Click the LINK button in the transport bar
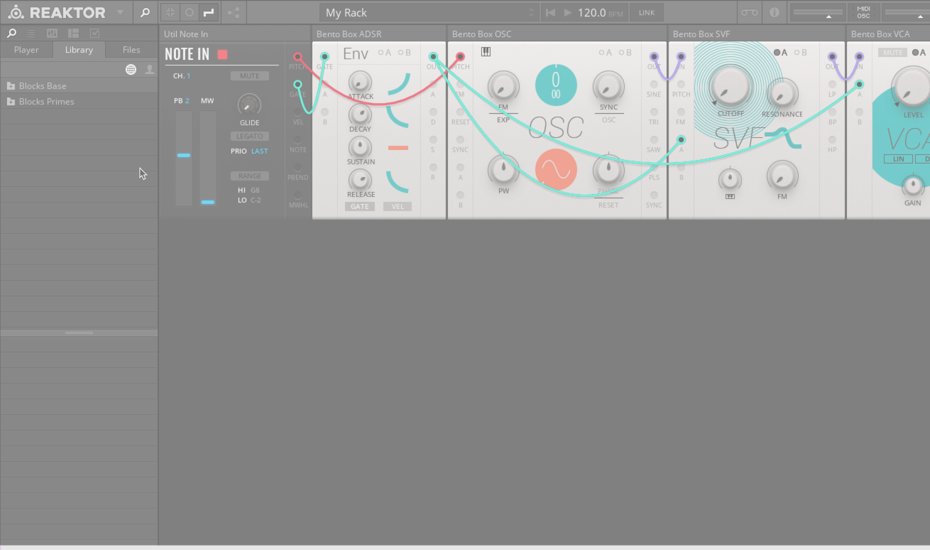Viewport: 930px width, 550px height. tap(647, 13)
